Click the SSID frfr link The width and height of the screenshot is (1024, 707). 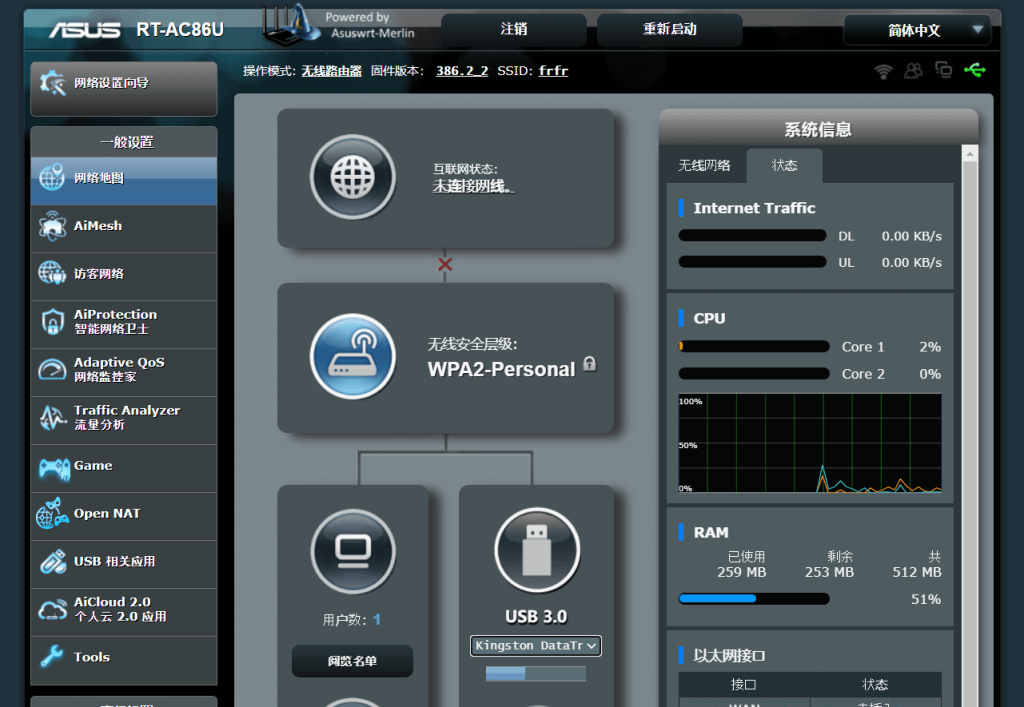553,71
